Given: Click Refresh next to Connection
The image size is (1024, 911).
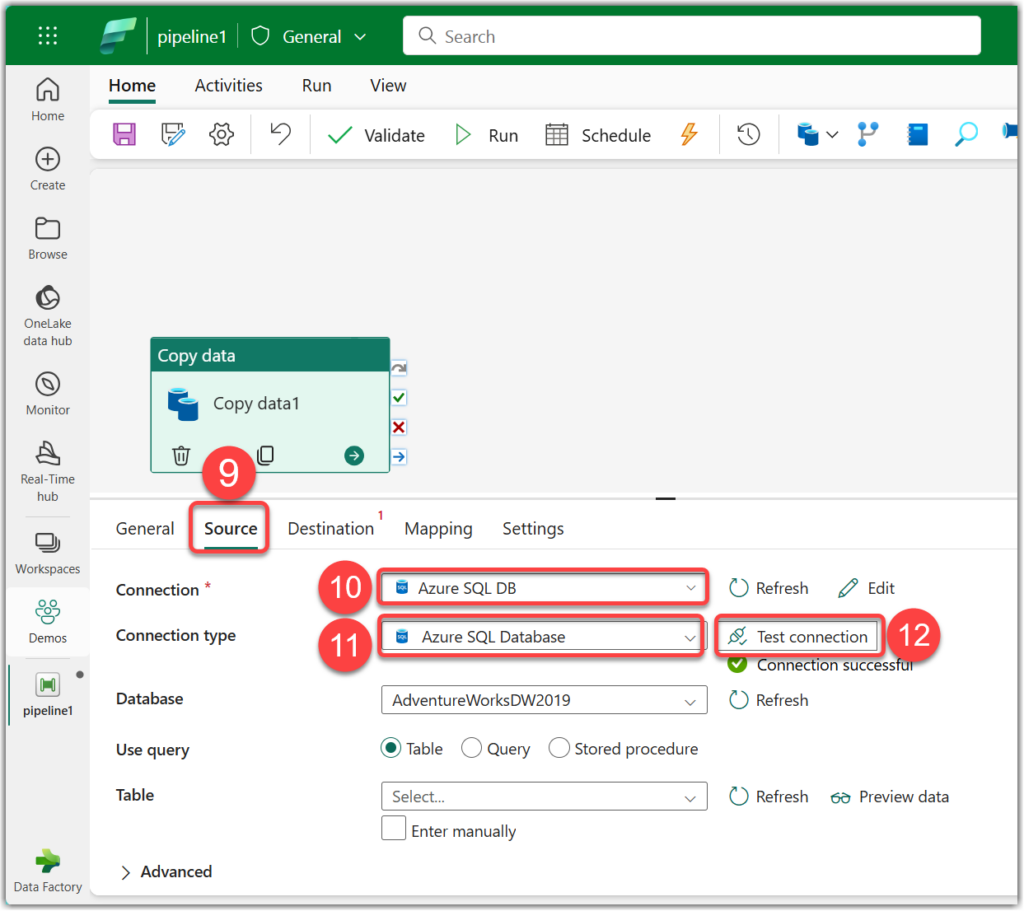Looking at the screenshot, I should pos(769,588).
